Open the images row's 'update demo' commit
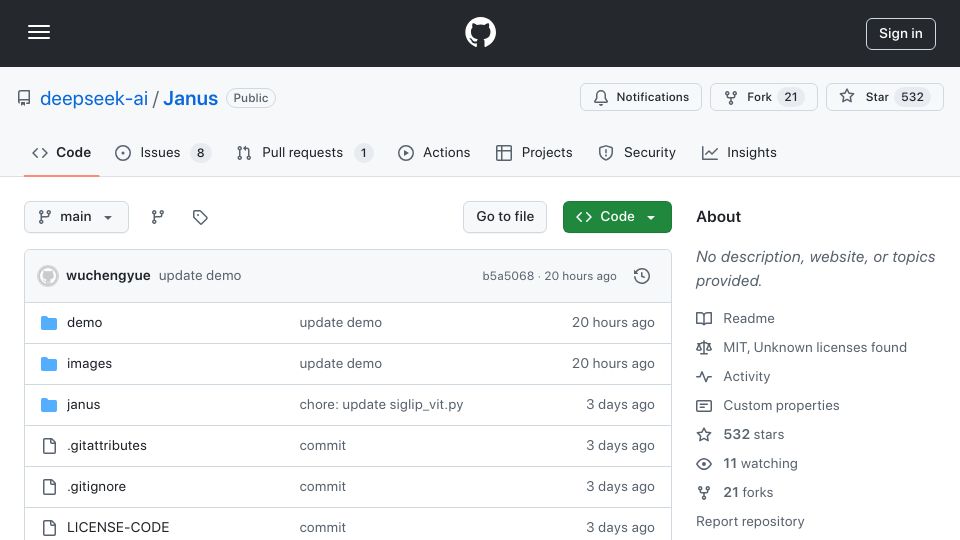The width and height of the screenshot is (960, 540). coord(340,364)
